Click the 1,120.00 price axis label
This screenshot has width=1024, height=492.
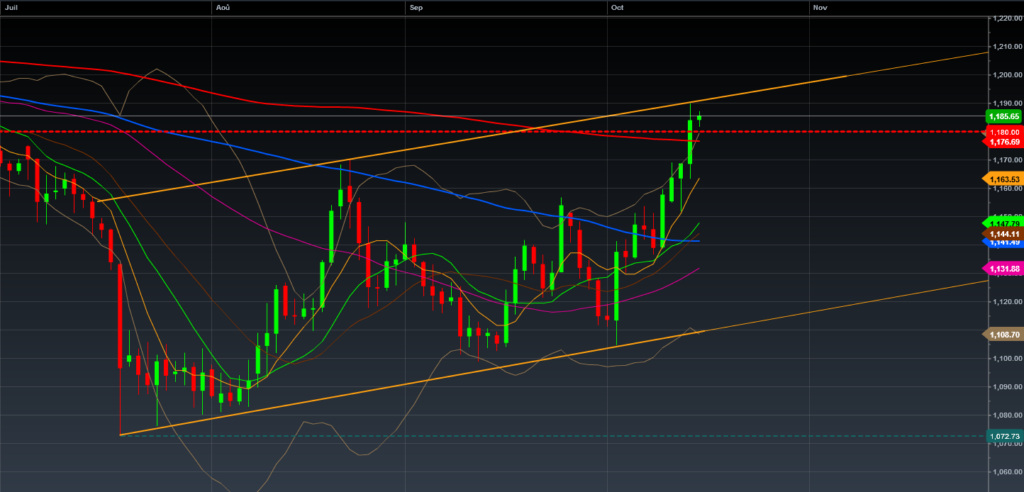1006,302
